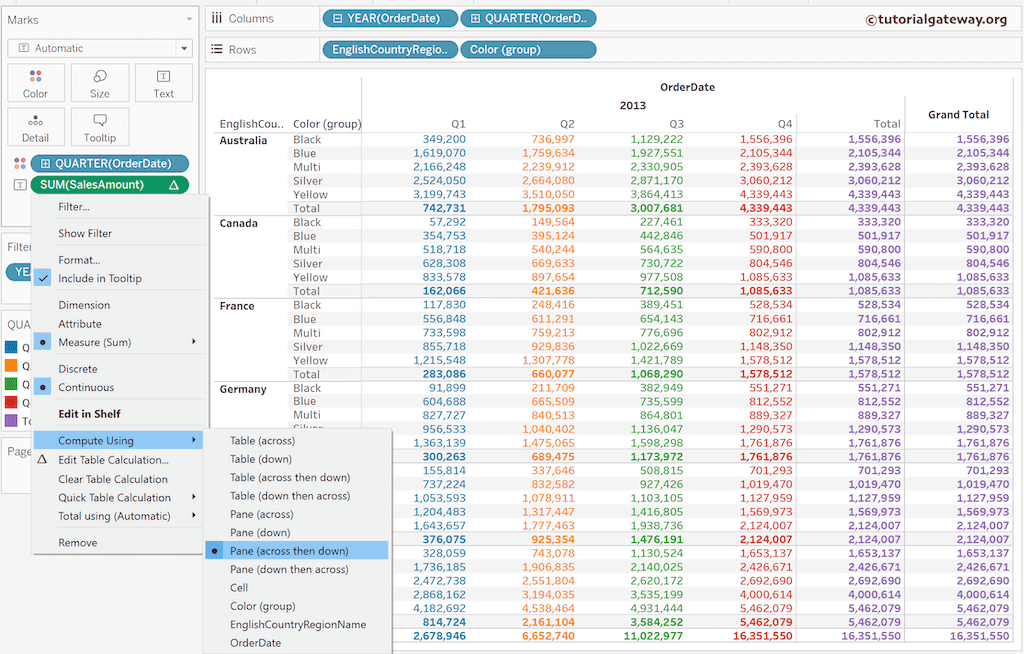Click the Edit in Shelf option
Image resolution: width=1024 pixels, height=654 pixels.
93,413
